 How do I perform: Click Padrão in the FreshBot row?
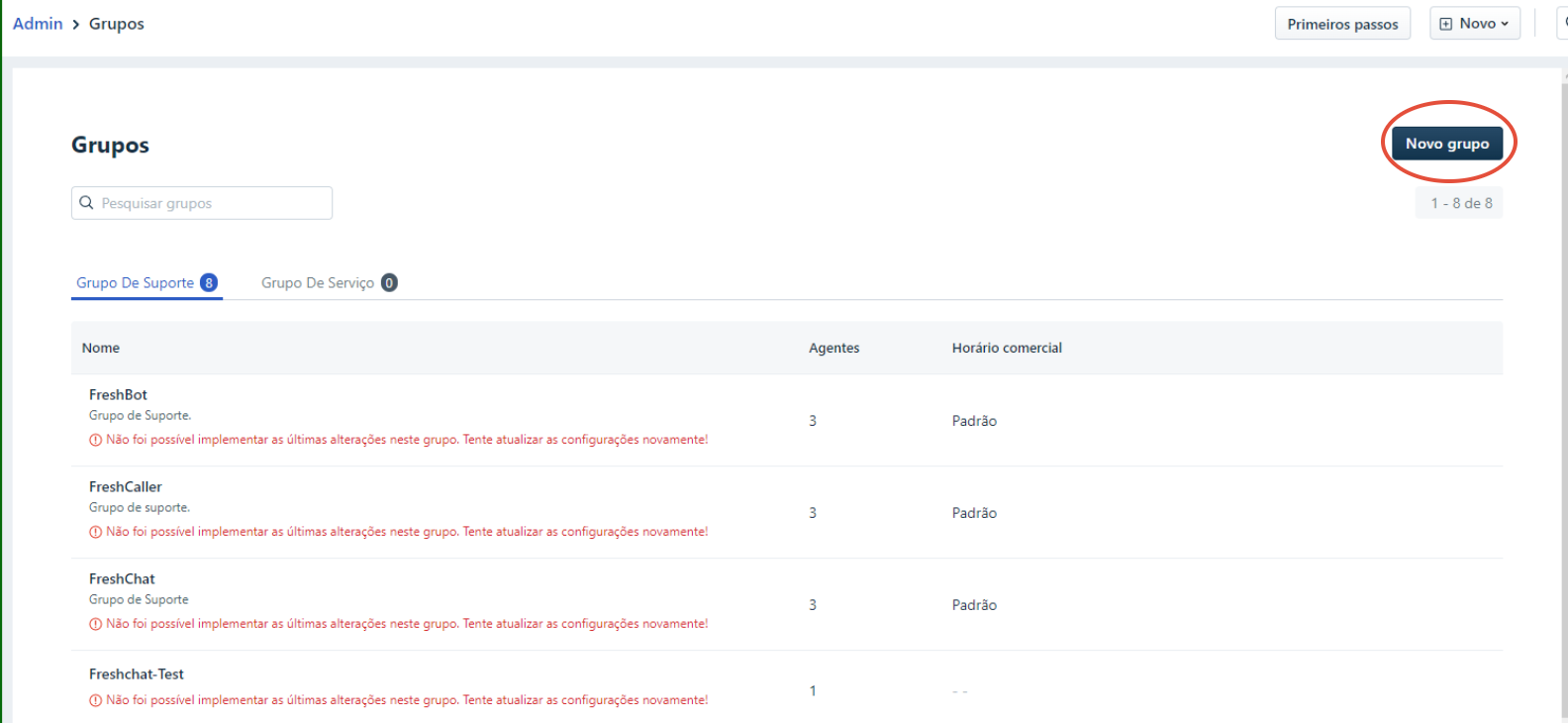pyautogui.click(x=974, y=421)
